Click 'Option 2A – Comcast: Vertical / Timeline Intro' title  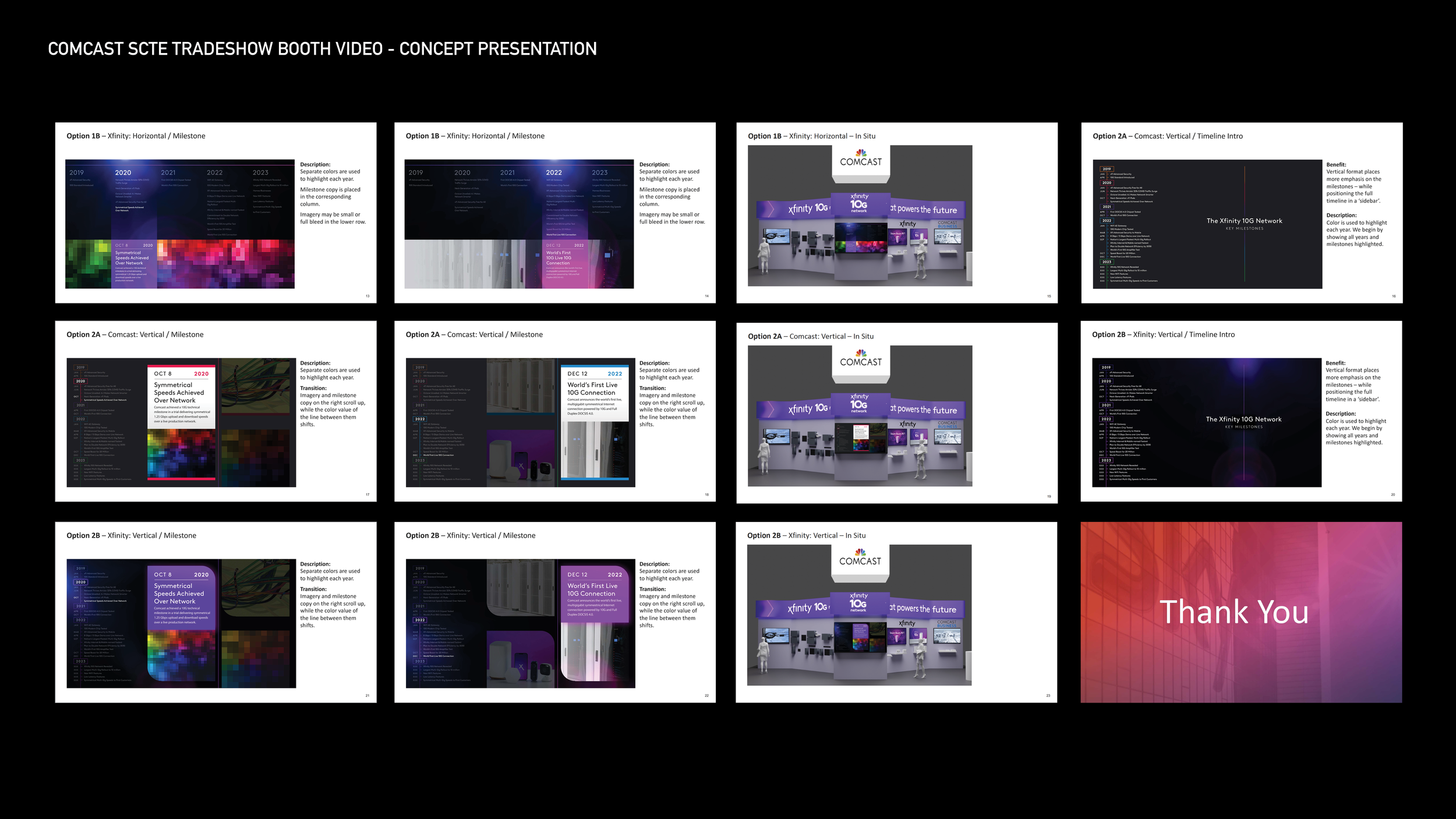point(1168,136)
